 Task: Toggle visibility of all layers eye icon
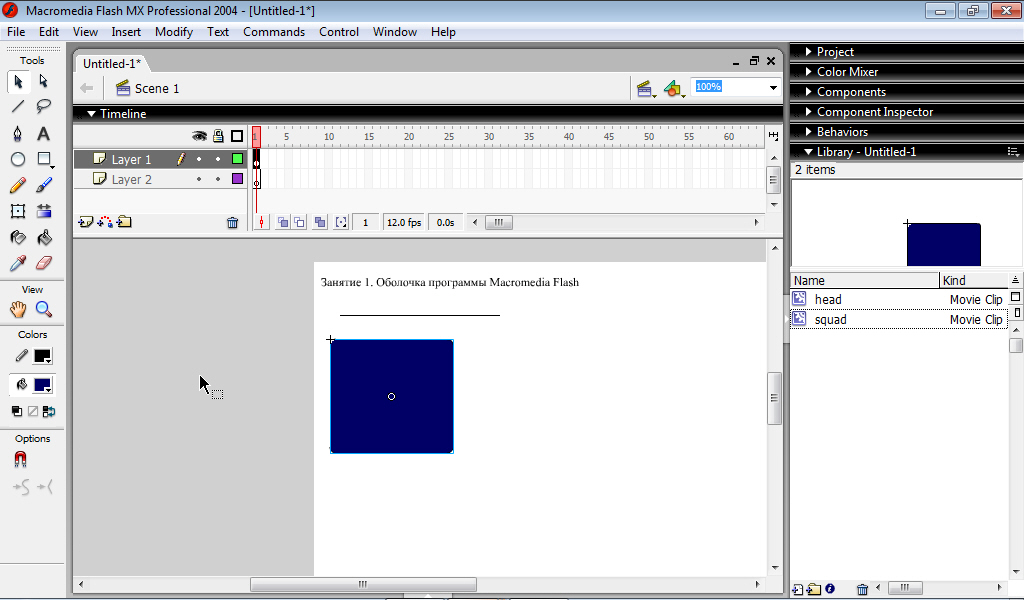coord(199,136)
